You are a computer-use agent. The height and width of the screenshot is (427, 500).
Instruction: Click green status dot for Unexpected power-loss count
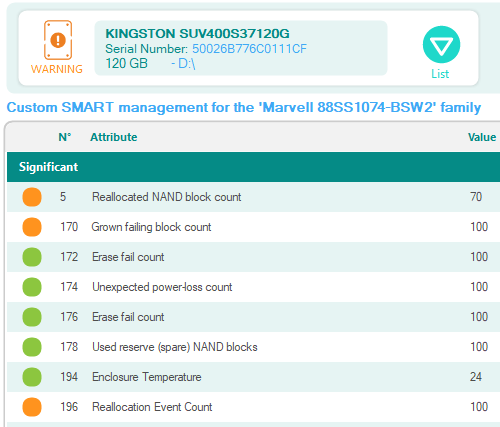(32, 287)
